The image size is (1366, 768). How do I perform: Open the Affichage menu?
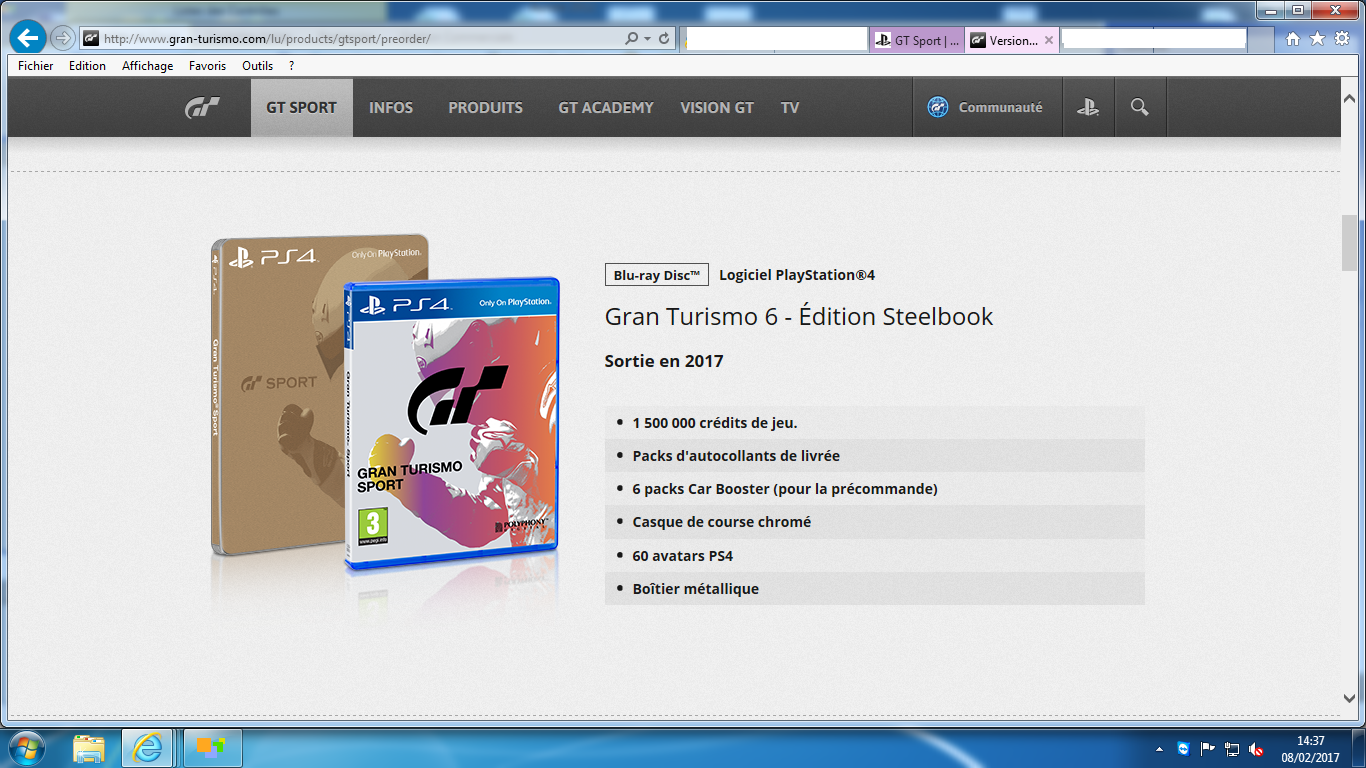pos(148,66)
